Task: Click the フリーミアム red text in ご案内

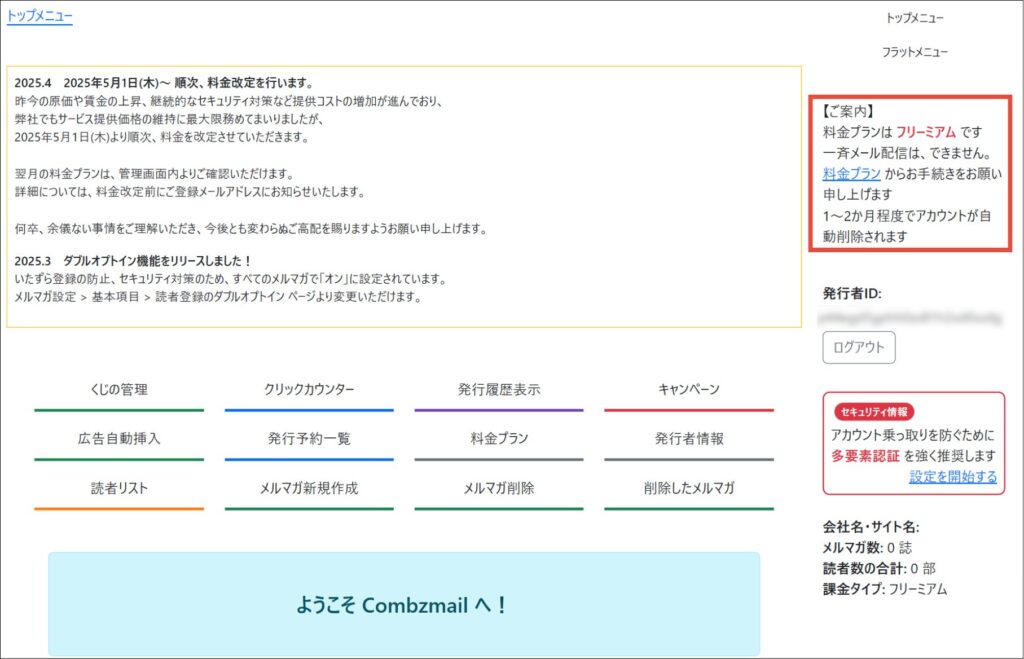Action: pos(925,132)
